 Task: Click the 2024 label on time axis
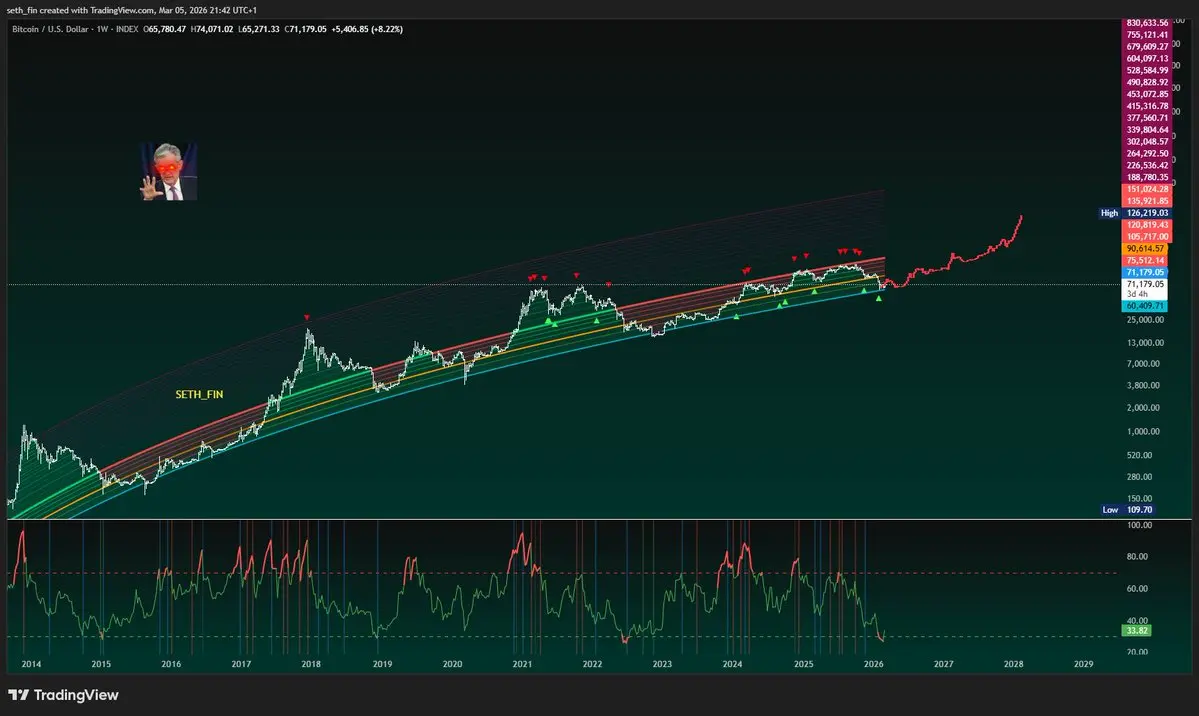click(x=733, y=664)
